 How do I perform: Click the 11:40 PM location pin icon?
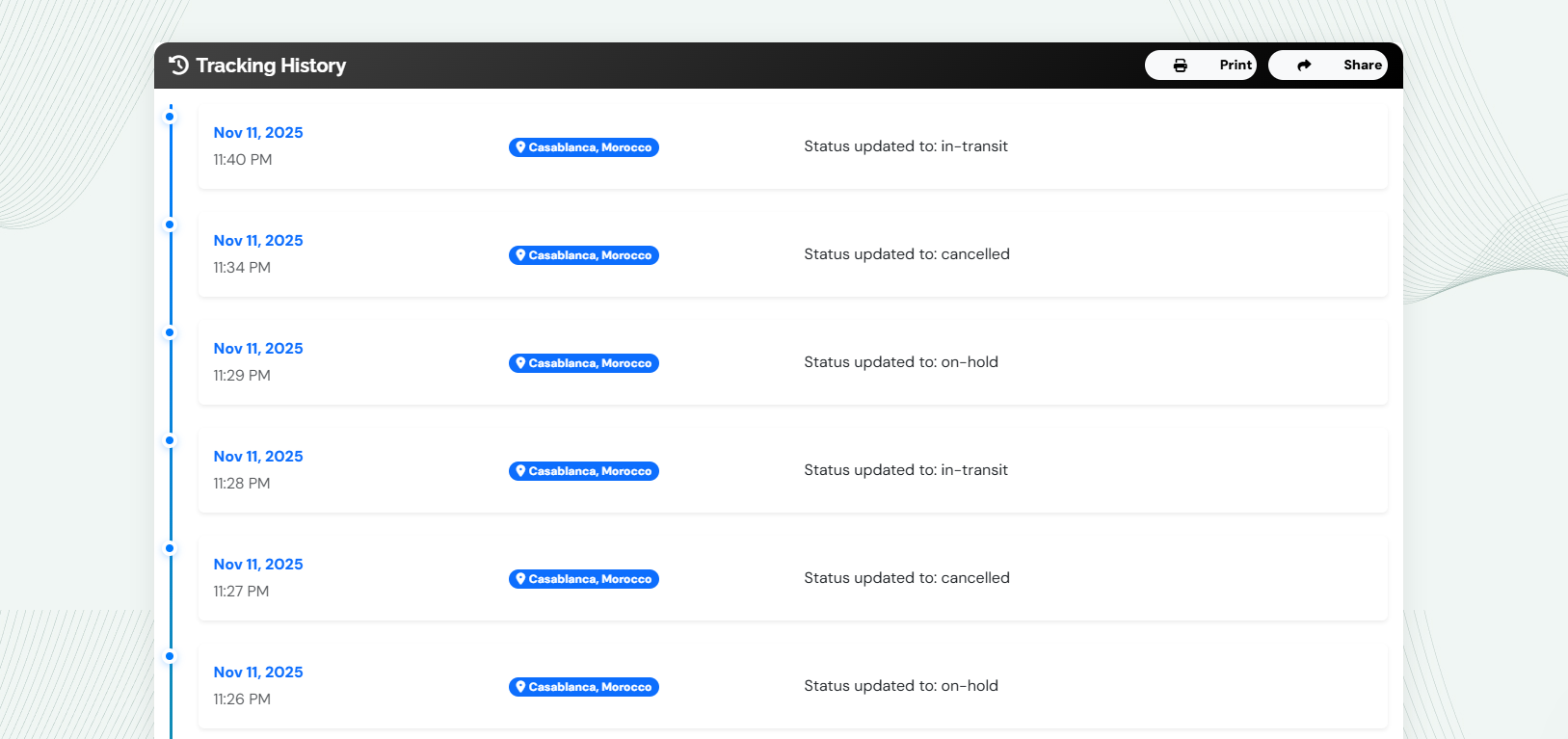520,147
